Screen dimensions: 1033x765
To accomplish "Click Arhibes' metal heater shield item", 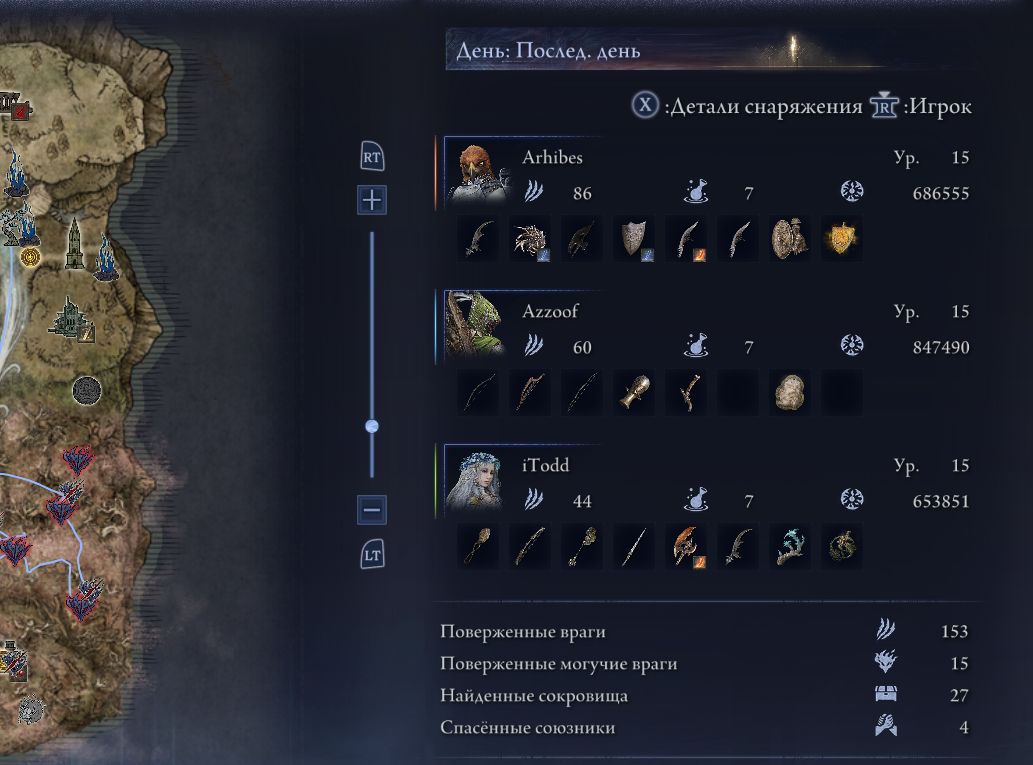I will click(x=634, y=239).
